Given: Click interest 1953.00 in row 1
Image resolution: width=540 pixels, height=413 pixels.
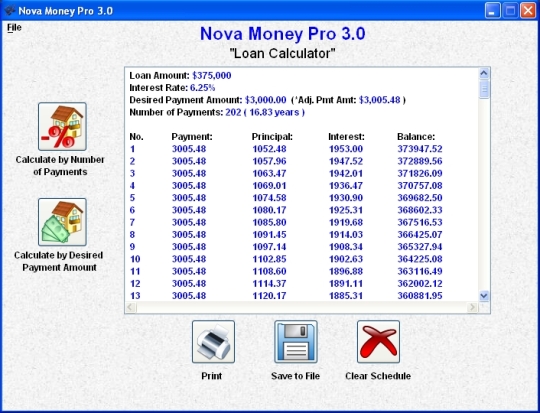Looking at the screenshot, I should tap(346, 149).
